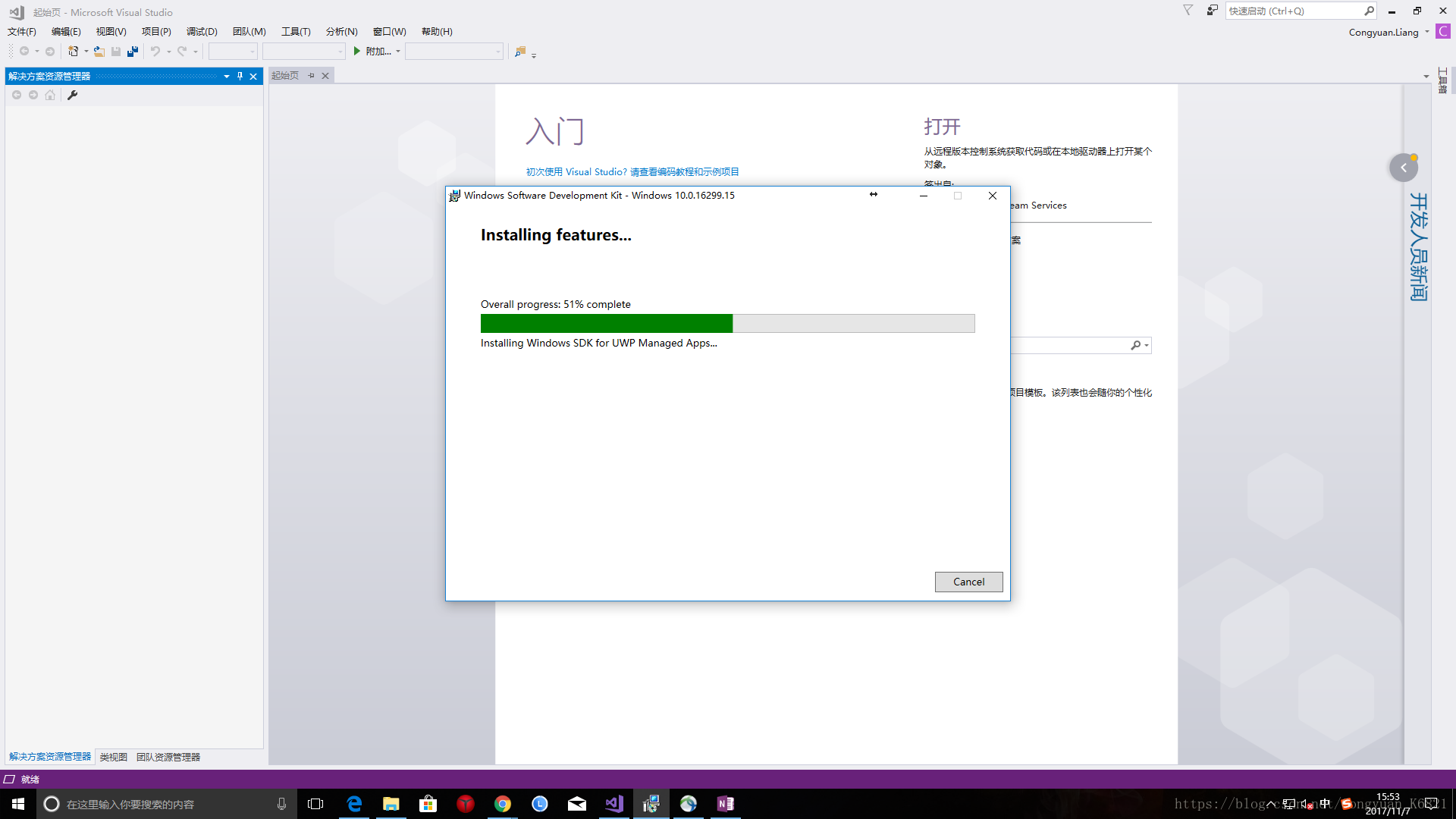Click Solution Explorer Properties wrench icon
Screen dimensions: 1456x819
coord(73,95)
